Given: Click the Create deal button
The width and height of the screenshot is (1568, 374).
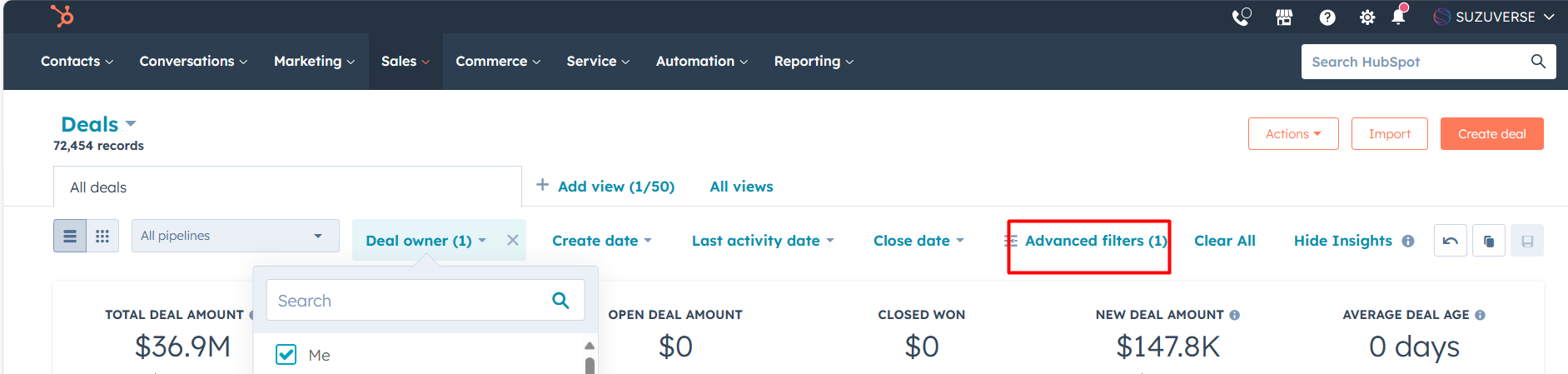Looking at the screenshot, I should [x=1491, y=134].
